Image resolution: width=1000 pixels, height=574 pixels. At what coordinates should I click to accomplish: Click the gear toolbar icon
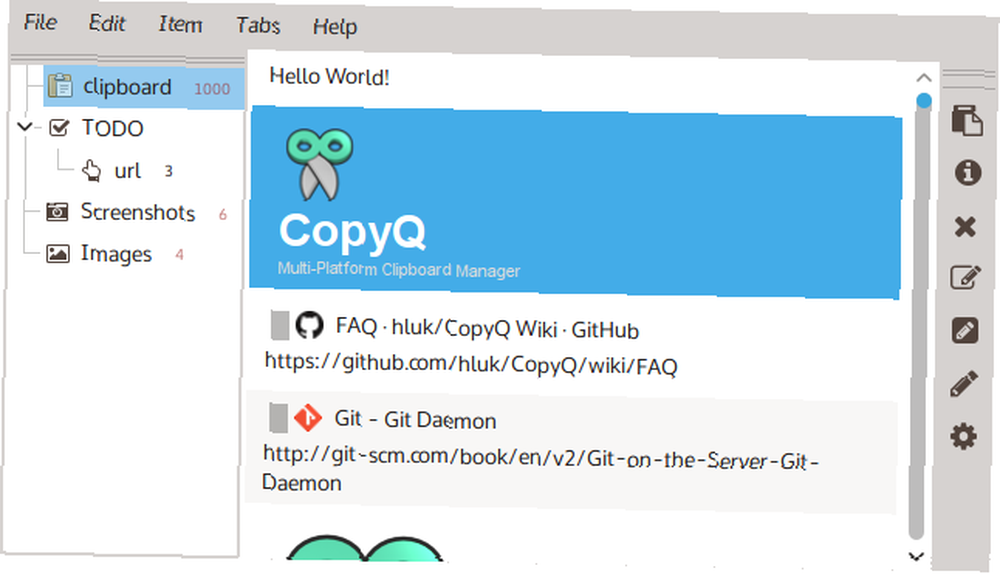click(963, 437)
